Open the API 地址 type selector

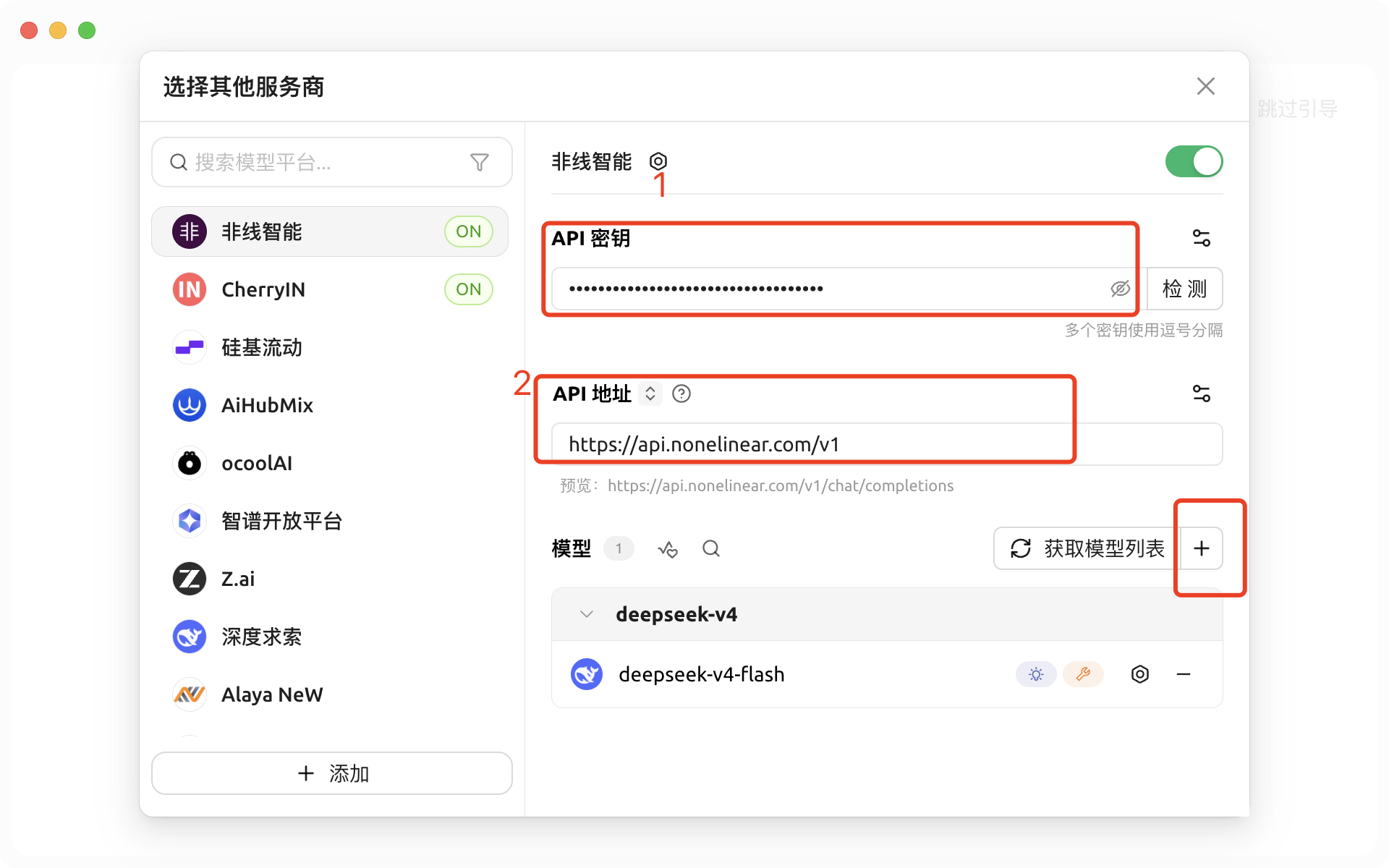tap(650, 393)
